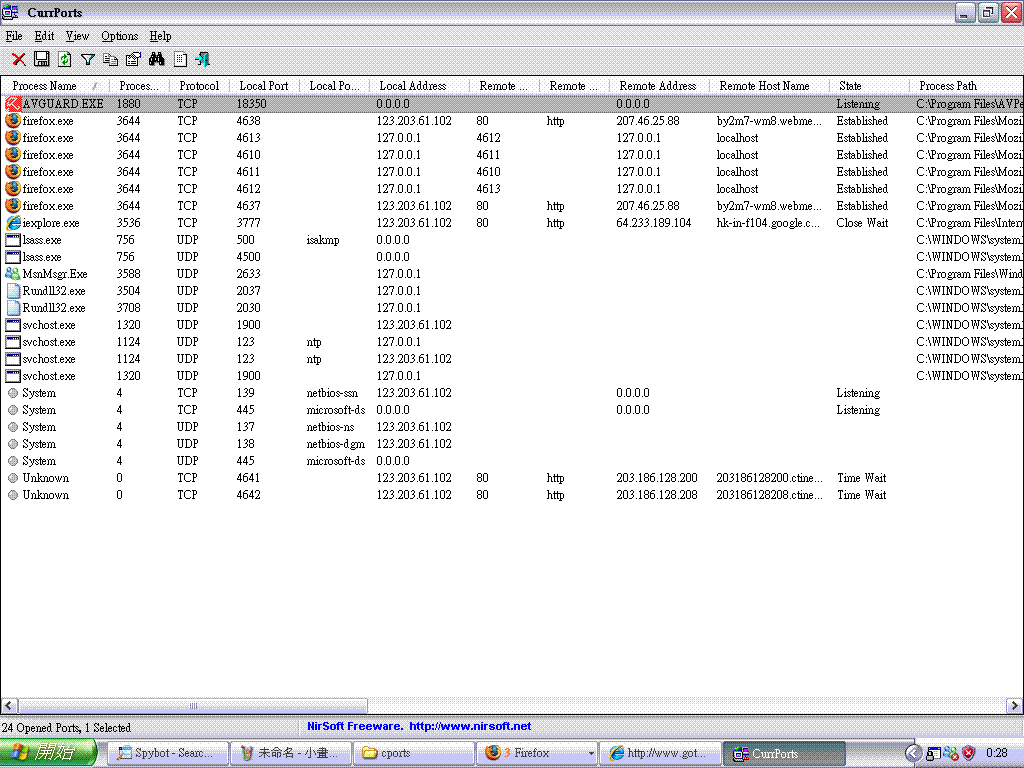1024x768 pixels.
Task: Open the File menu
Action: [x=14, y=36]
